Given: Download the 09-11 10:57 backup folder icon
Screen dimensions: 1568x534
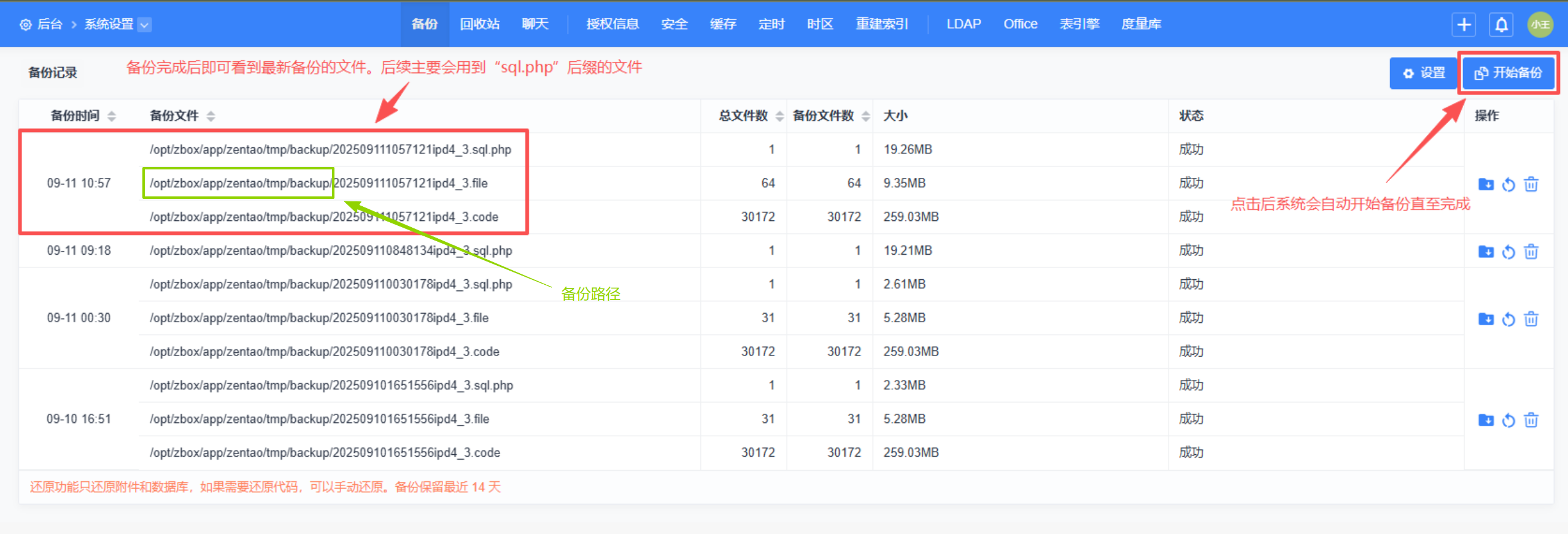Looking at the screenshot, I should (1486, 184).
